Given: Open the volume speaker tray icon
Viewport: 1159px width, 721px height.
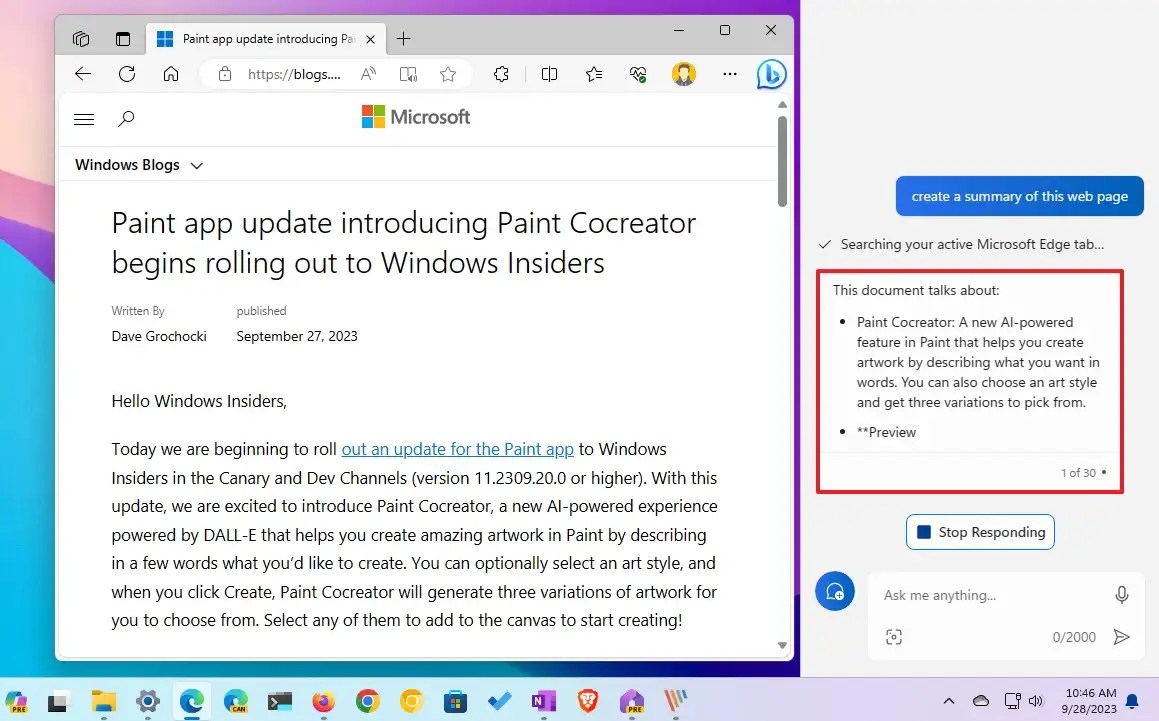Looking at the screenshot, I should [1036, 701].
